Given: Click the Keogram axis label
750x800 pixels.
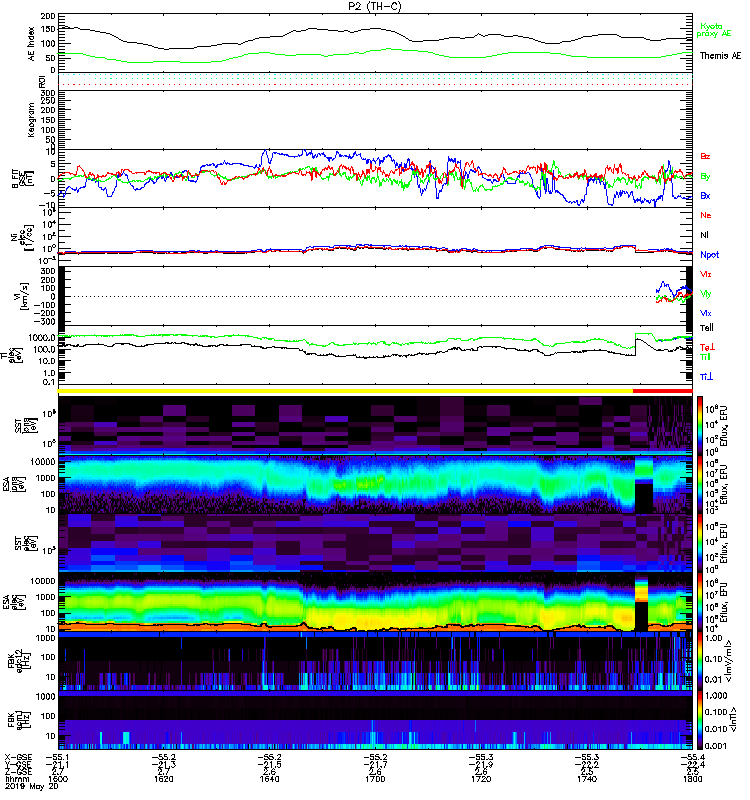Looking at the screenshot, I should pyautogui.click(x=31, y=119).
